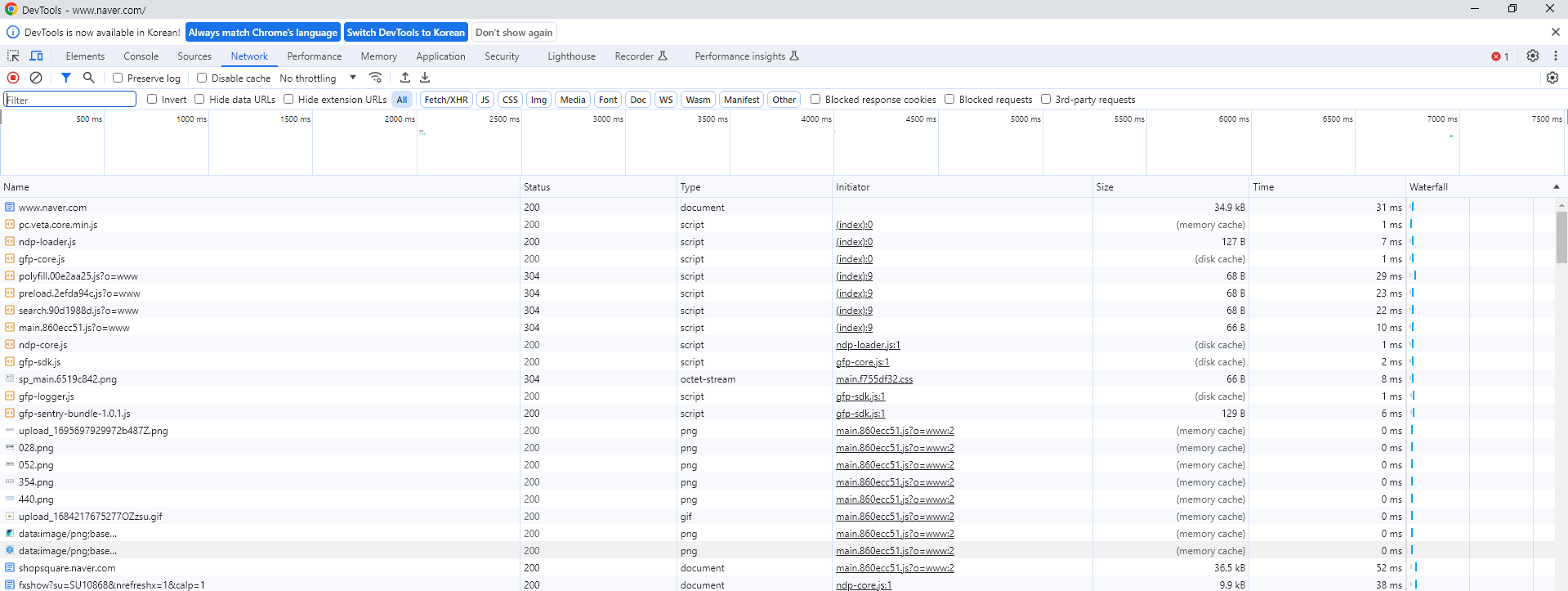Click the Don't show again button
1568x591 pixels.
[x=514, y=33]
